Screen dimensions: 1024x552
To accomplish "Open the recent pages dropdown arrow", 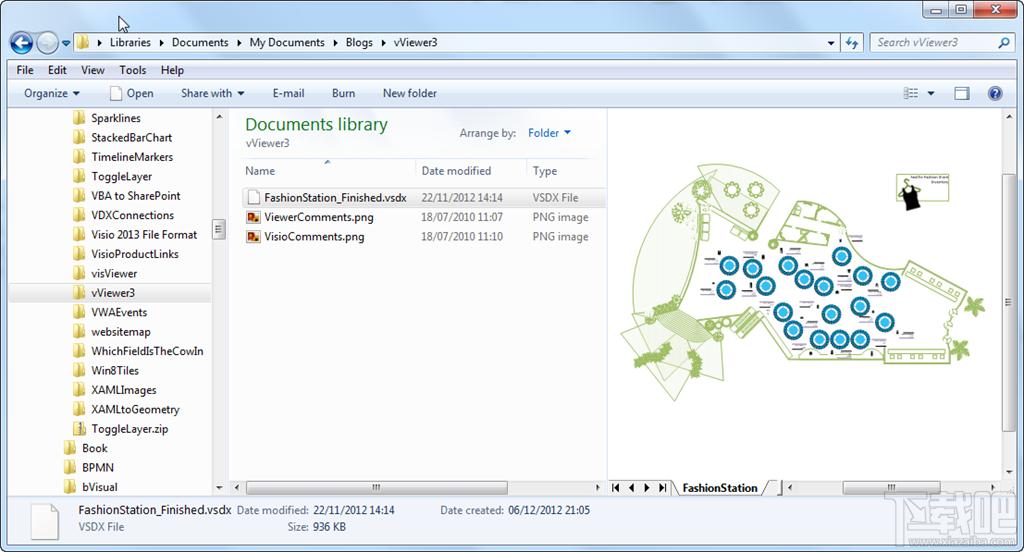I will point(66,44).
